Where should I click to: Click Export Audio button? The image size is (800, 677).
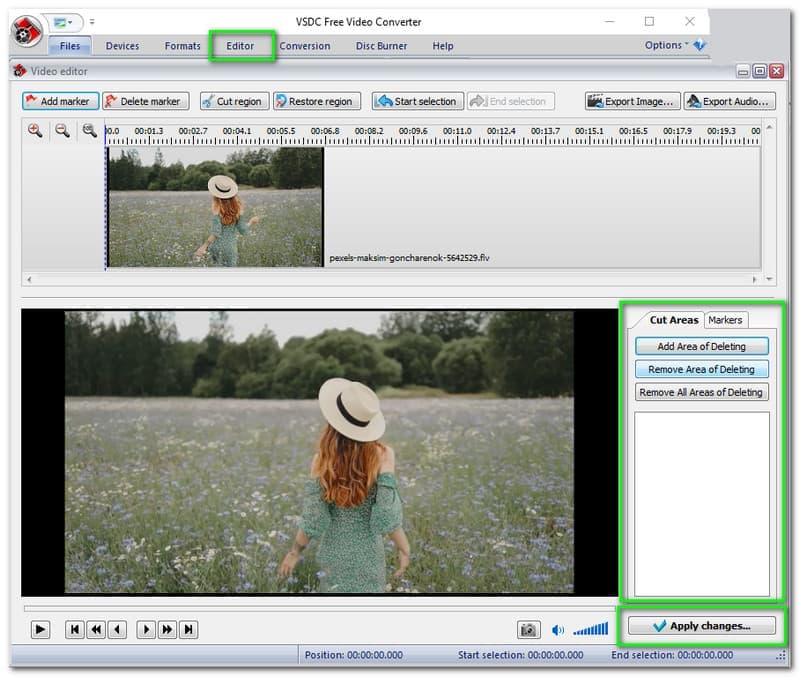click(x=730, y=101)
